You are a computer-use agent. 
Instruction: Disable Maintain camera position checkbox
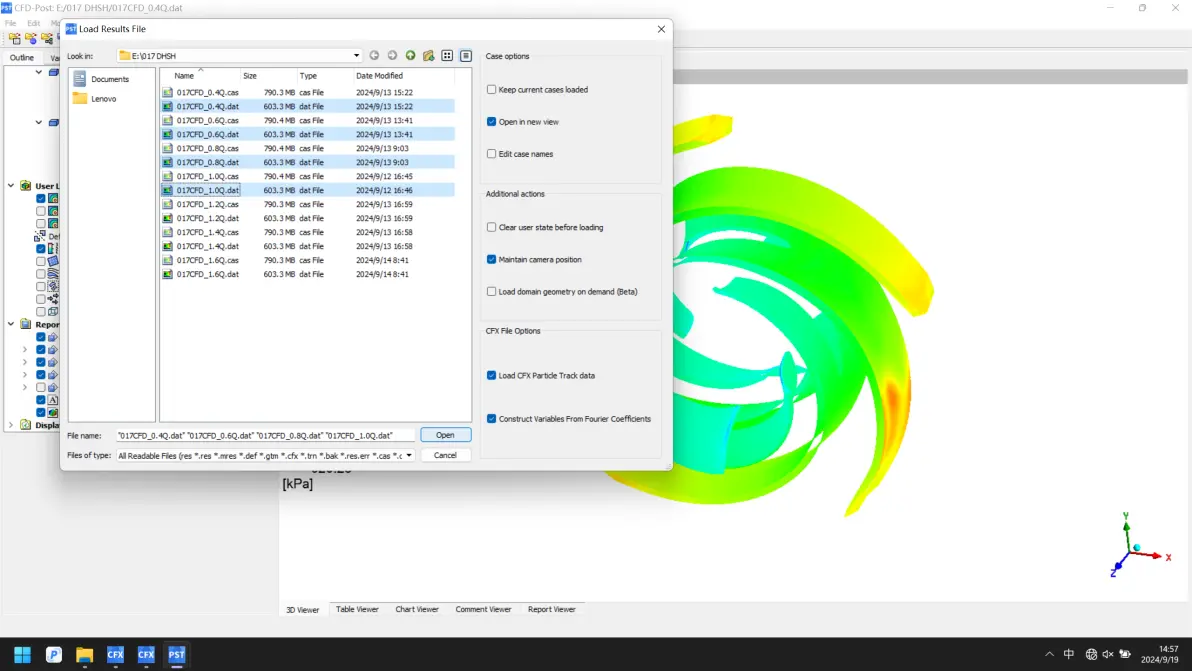[x=491, y=259]
